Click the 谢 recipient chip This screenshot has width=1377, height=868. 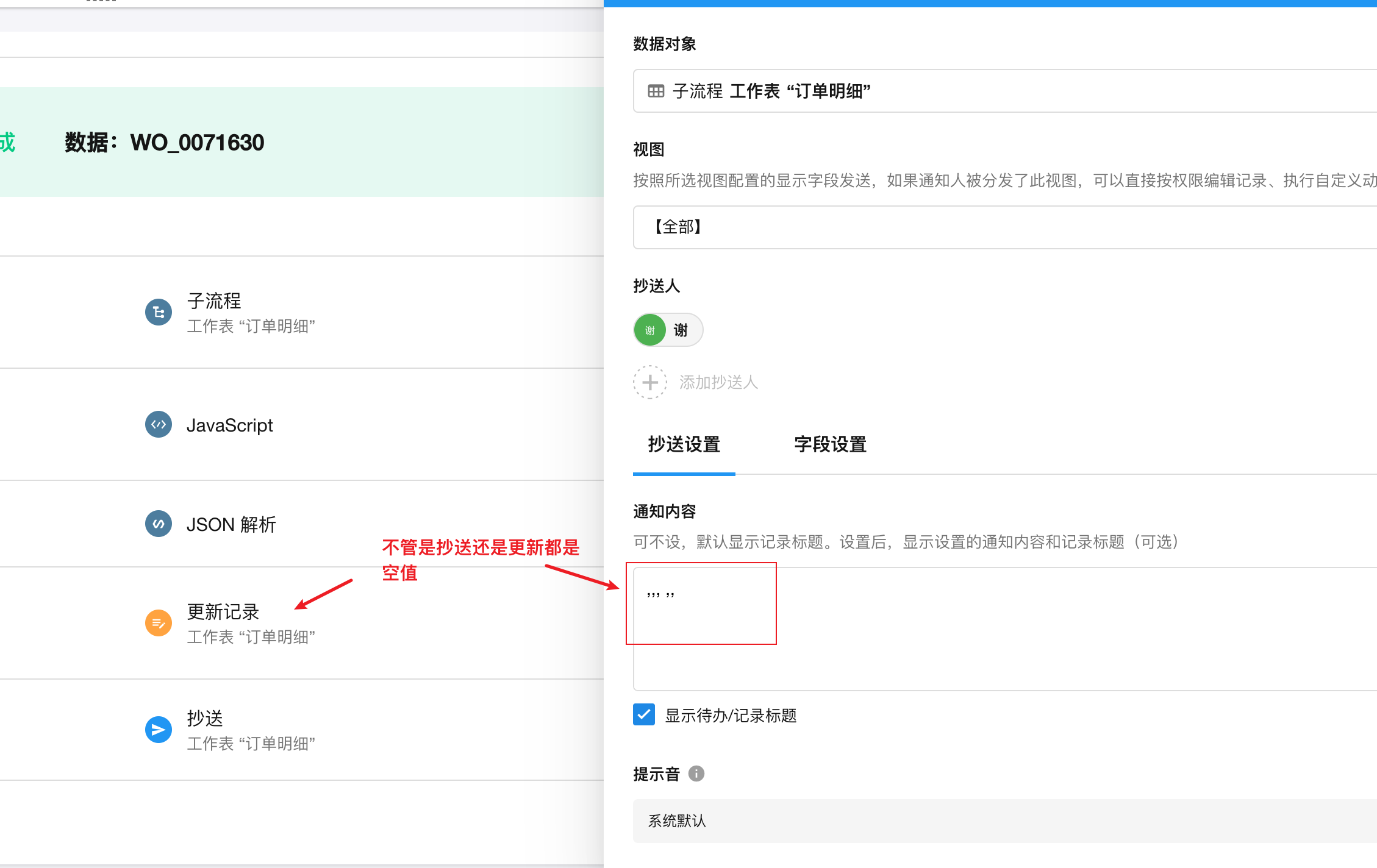click(x=668, y=330)
